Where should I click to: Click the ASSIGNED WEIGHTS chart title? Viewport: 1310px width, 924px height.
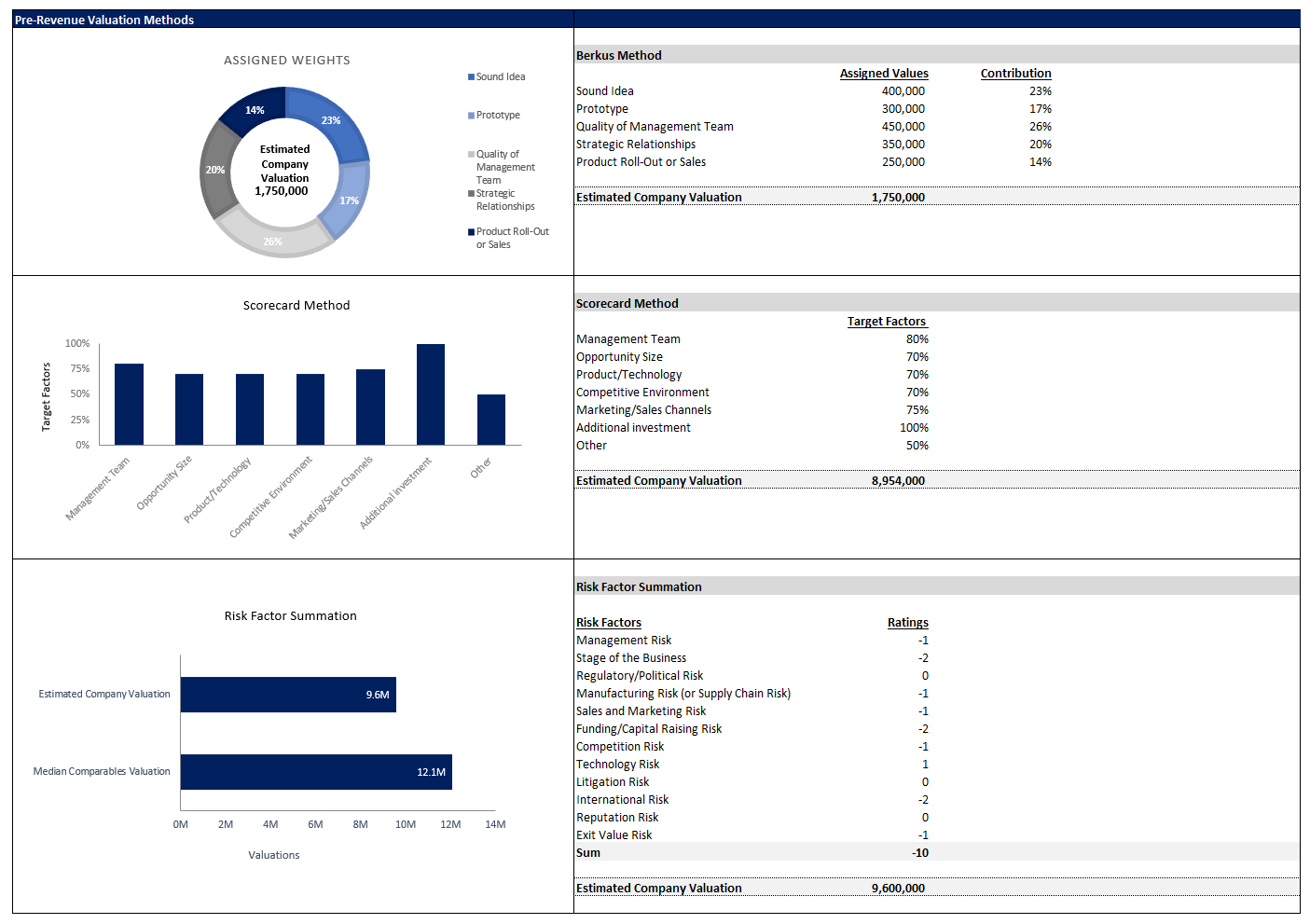point(287,61)
